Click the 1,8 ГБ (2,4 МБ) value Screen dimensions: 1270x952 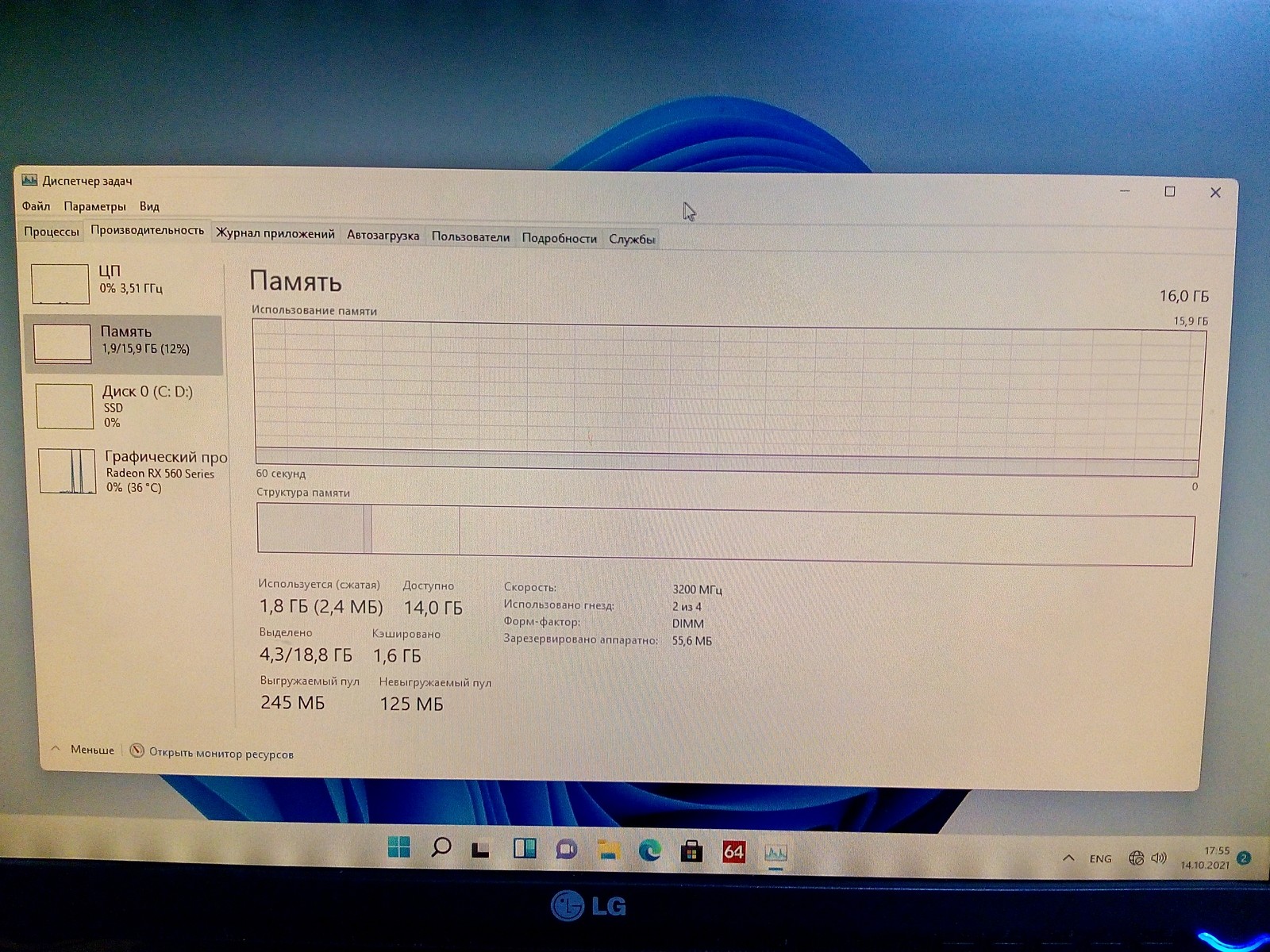pos(321,607)
